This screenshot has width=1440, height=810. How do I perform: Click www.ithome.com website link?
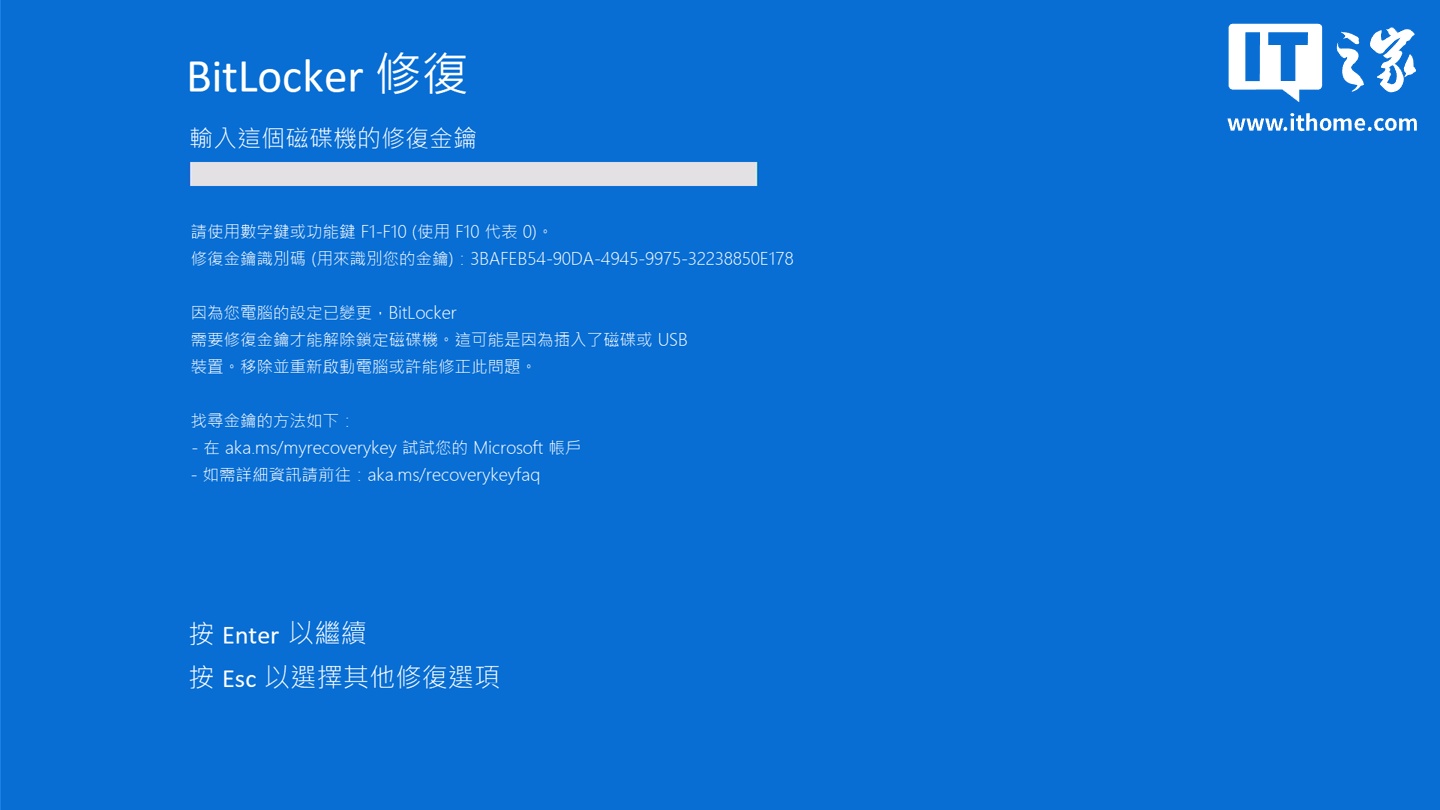click(1322, 124)
